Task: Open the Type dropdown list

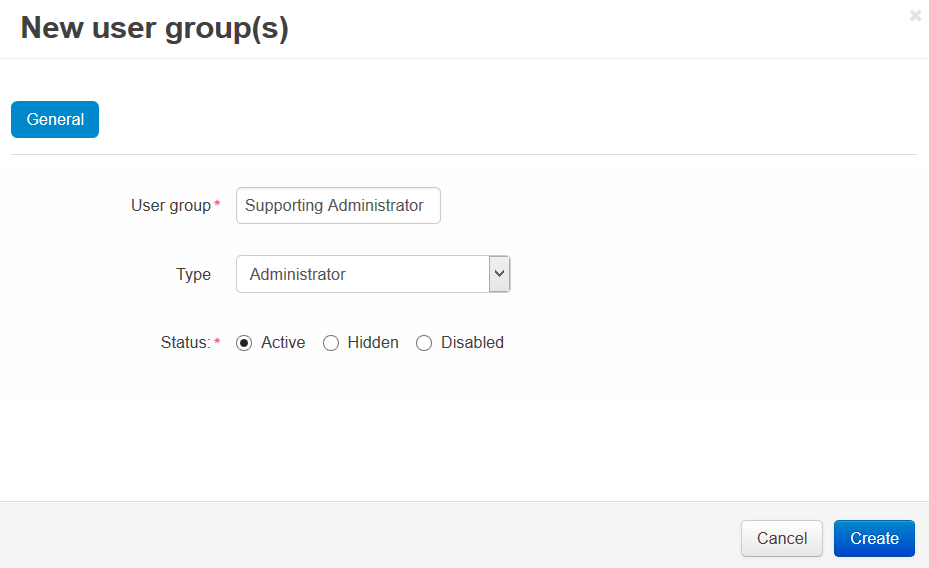Action: tap(373, 274)
